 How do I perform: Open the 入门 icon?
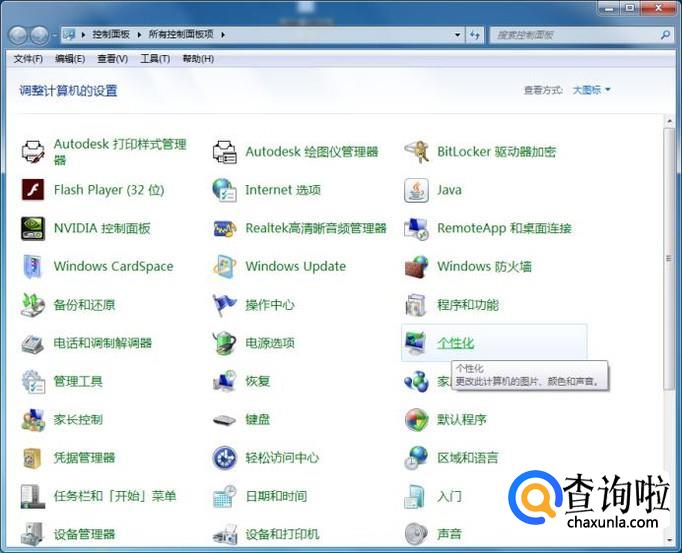tap(415, 496)
